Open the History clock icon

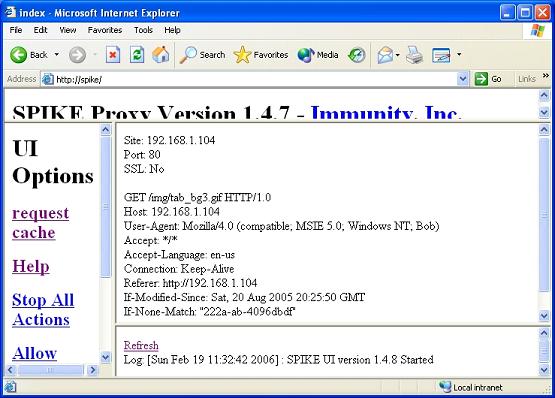[x=356, y=55]
